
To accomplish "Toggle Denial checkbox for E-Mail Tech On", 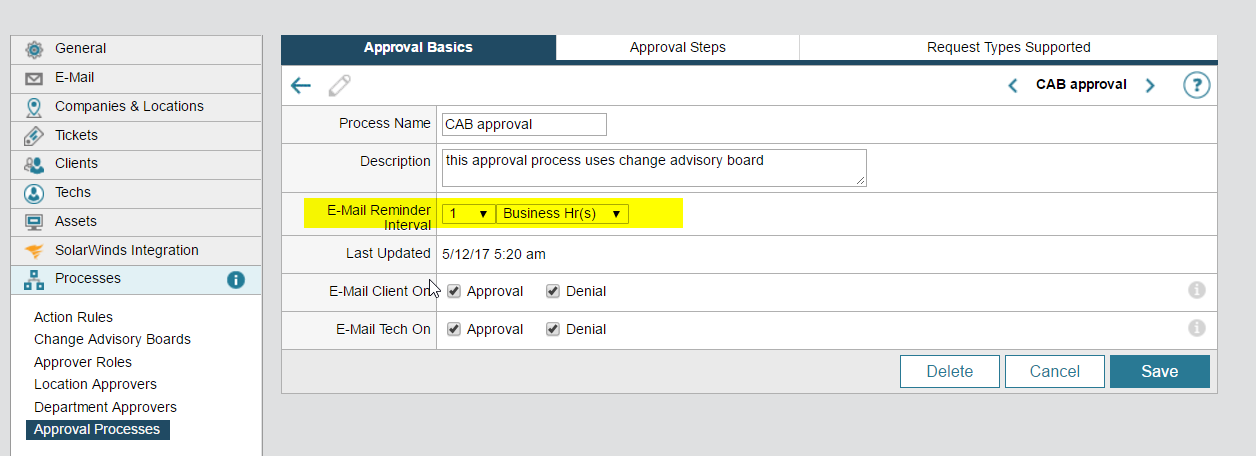I will 553,329.
